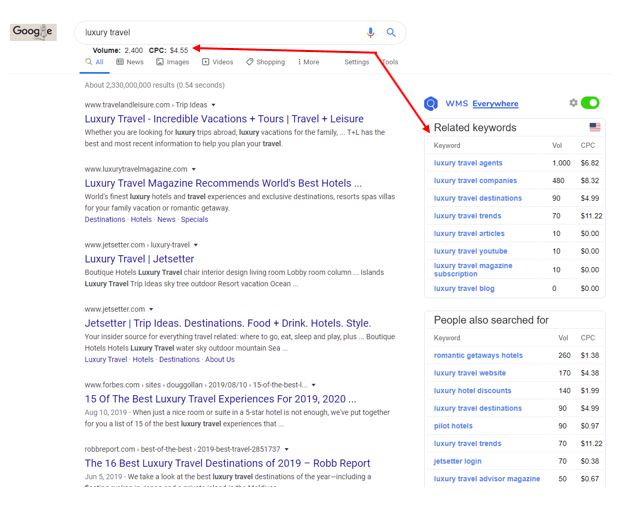
Task: Open 'Luxury Travel | Jetsetter' result
Action: [x=139, y=259]
